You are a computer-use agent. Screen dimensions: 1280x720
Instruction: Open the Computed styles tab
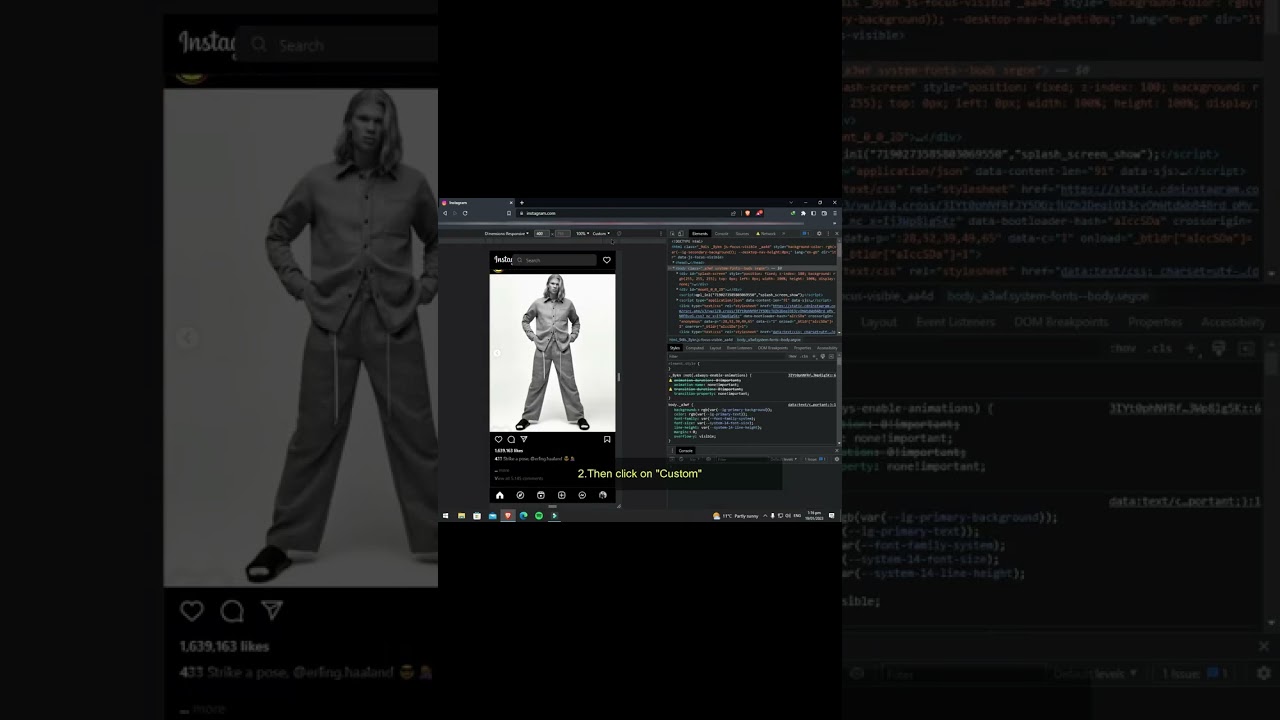[x=695, y=348]
